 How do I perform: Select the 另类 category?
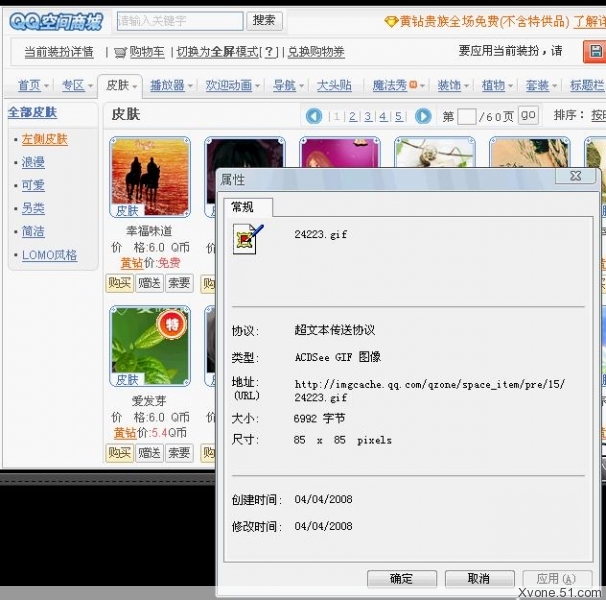pyautogui.click(x=33, y=209)
